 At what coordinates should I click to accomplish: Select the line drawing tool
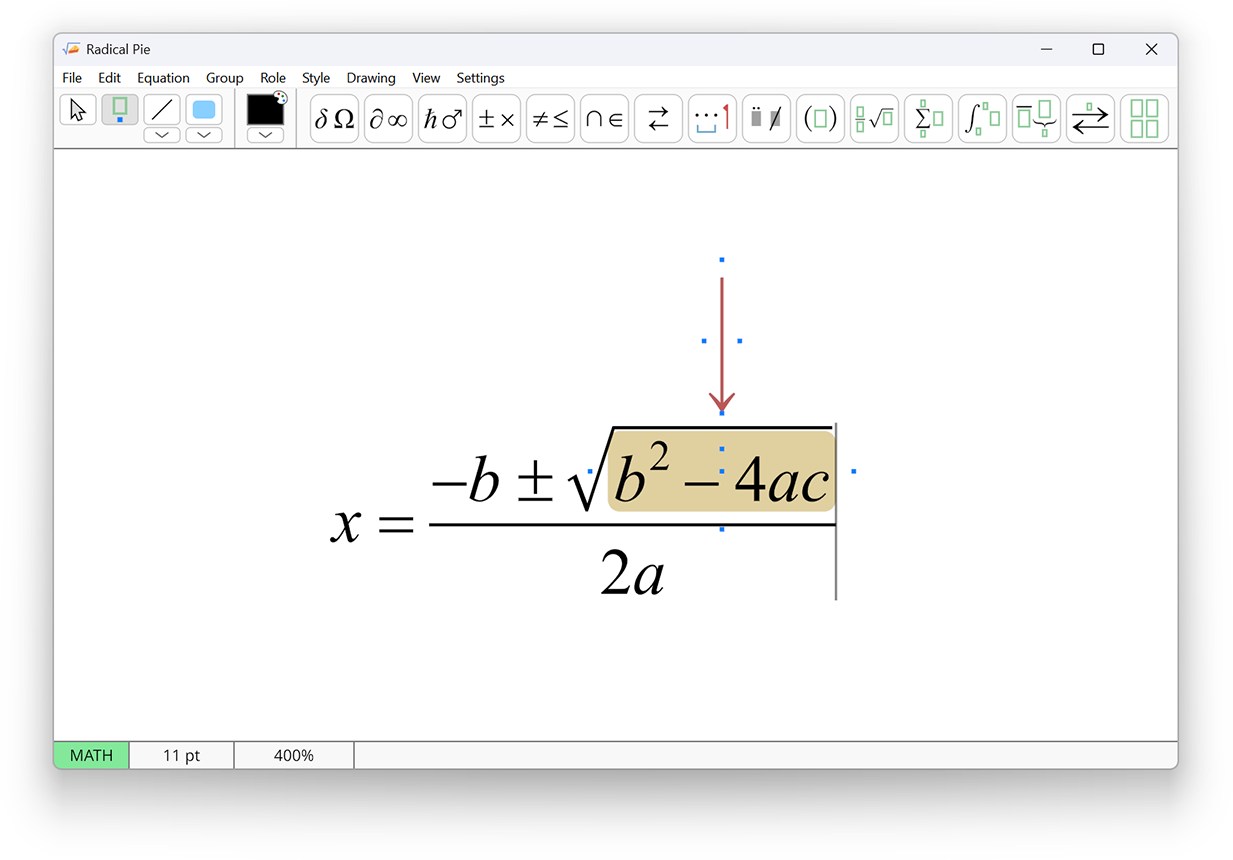click(x=162, y=110)
